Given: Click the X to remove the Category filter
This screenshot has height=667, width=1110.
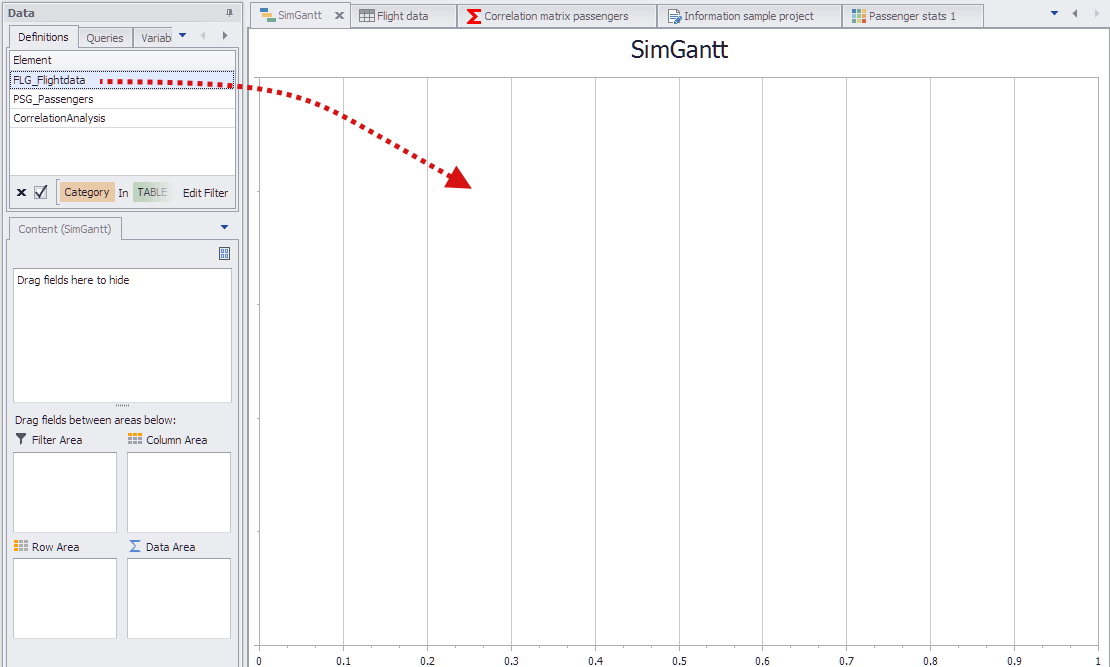Looking at the screenshot, I should coord(21,192).
